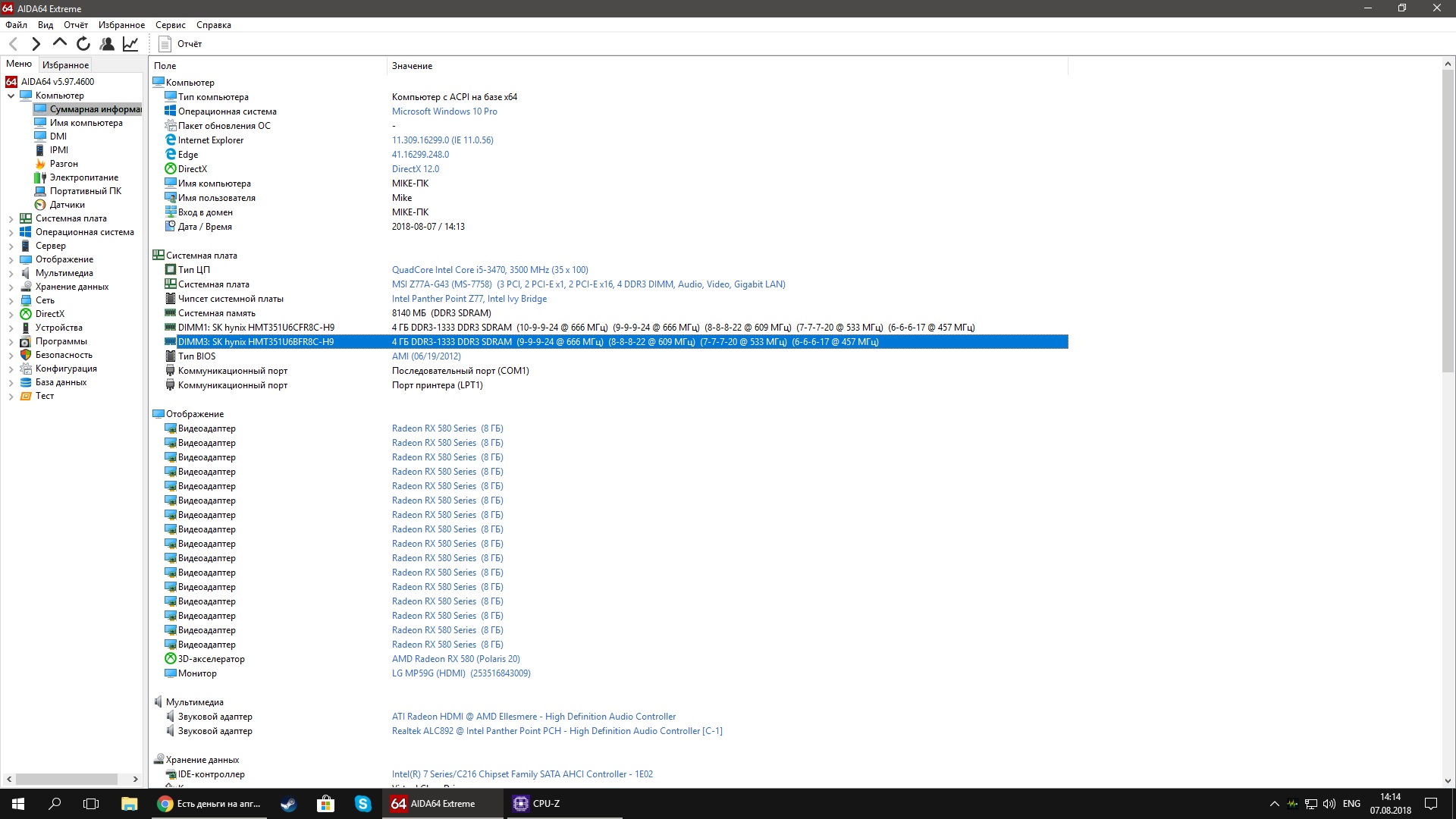
Task: Expand the Тест tree node
Action: click(11, 396)
